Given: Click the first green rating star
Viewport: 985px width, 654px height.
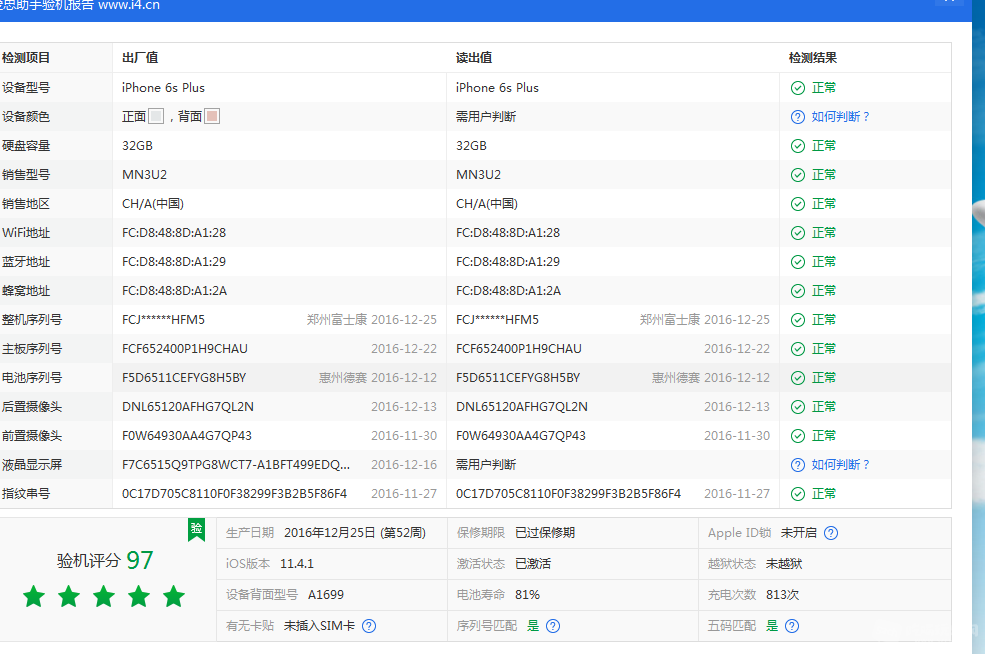Looking at the screenshot, I should click(x=34, y=596).
